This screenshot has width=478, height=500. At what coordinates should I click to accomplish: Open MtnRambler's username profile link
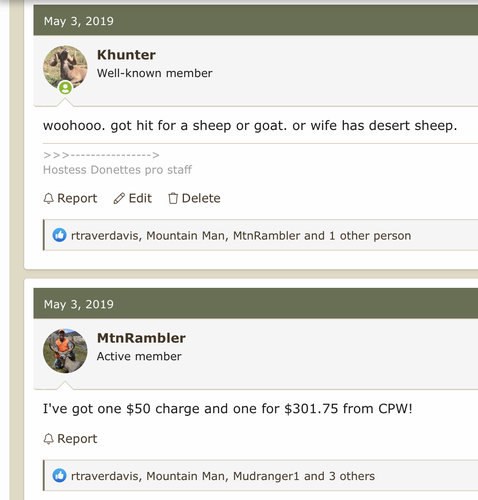141,338
